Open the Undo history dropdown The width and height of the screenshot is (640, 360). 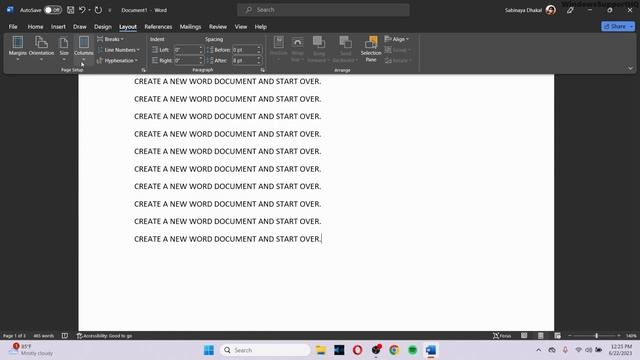point(89,10)
